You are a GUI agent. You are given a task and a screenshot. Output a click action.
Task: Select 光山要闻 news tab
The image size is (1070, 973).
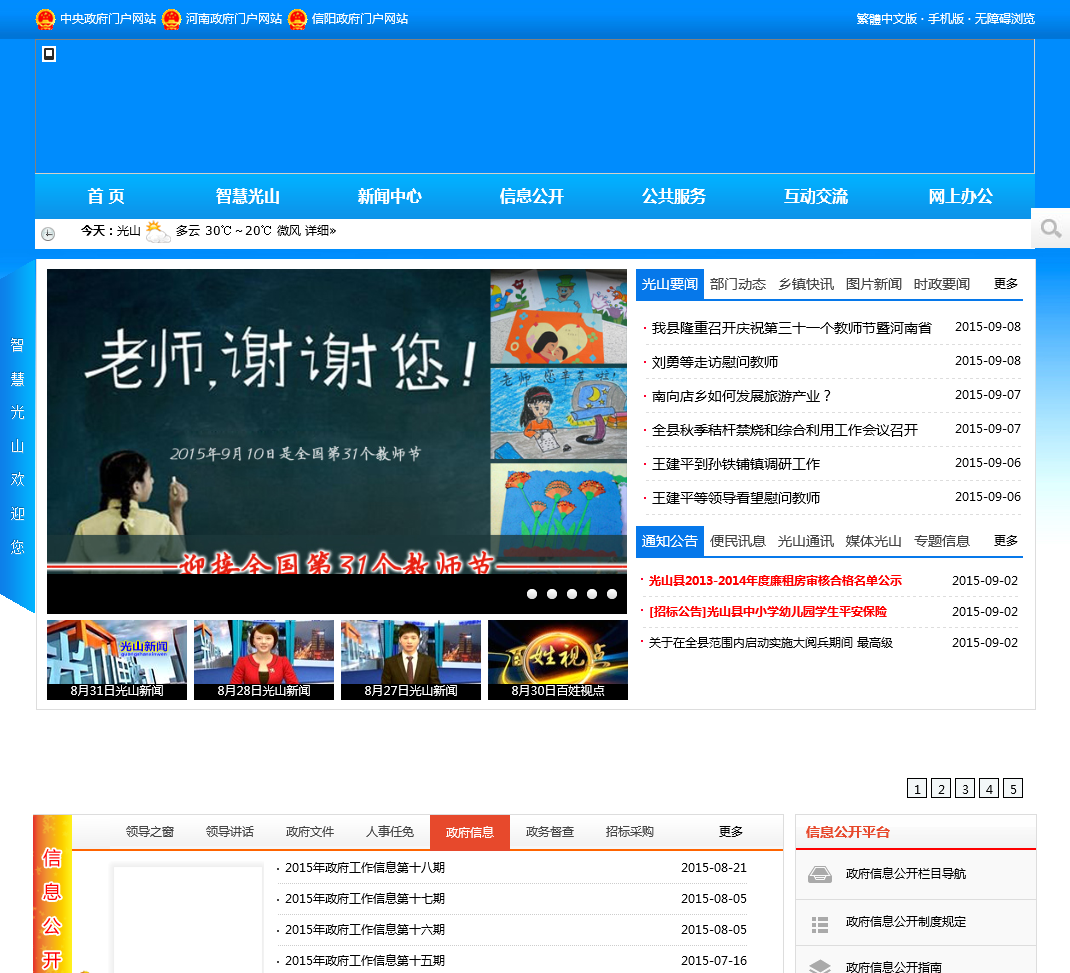coord(669,284)
